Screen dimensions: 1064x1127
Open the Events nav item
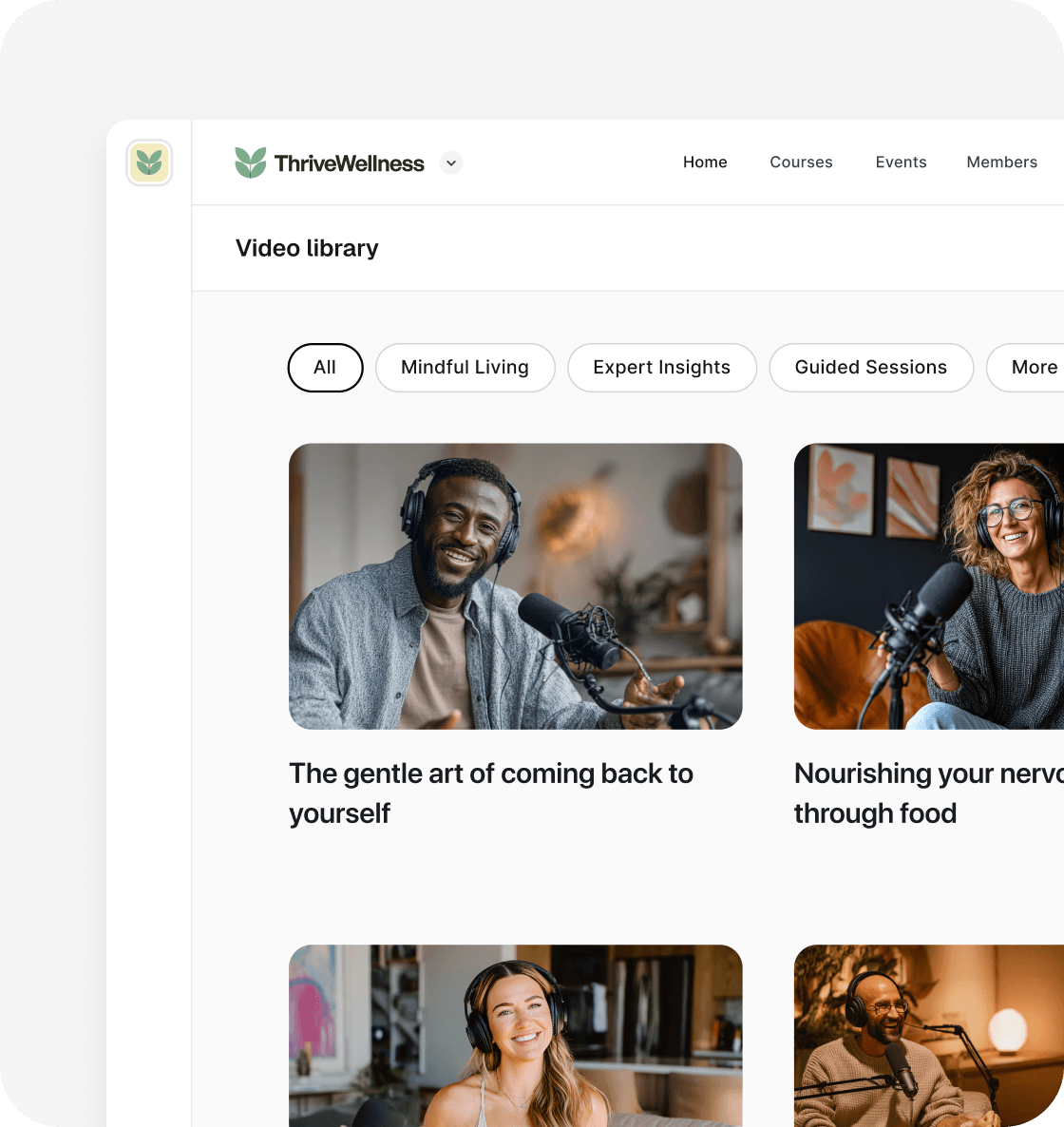[x=901, y=162]
